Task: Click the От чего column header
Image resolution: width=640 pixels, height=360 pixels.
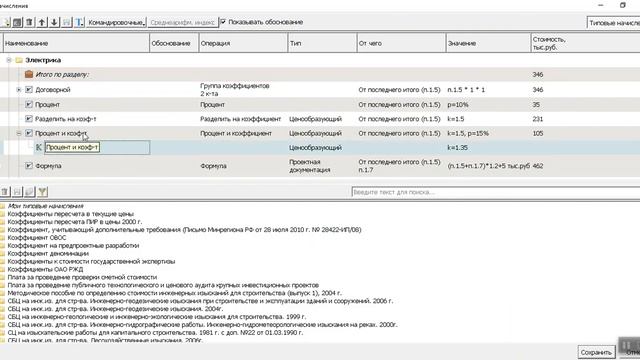Action: click(401, 43)
